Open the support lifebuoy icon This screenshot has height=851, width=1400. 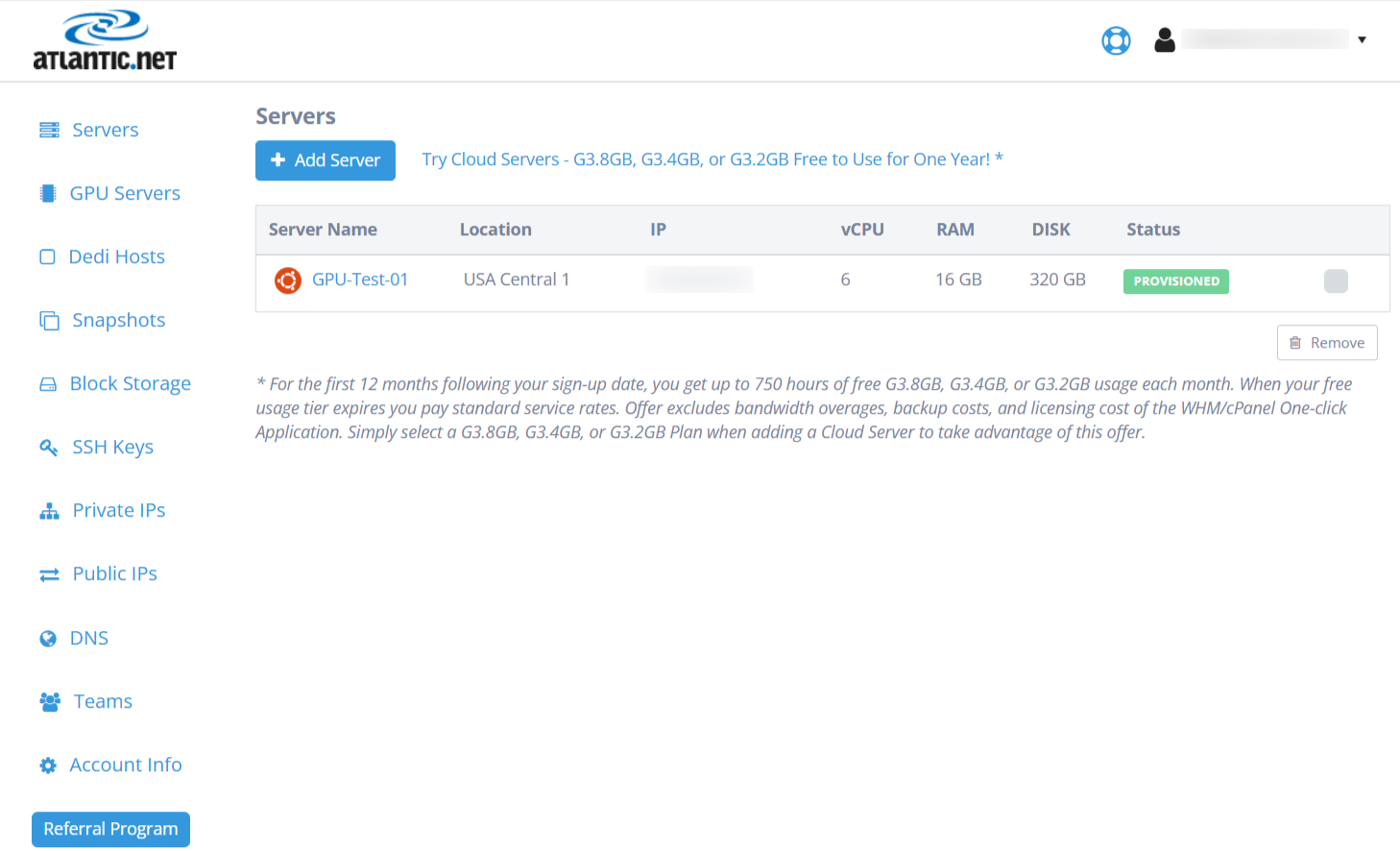coord(1116,40)
